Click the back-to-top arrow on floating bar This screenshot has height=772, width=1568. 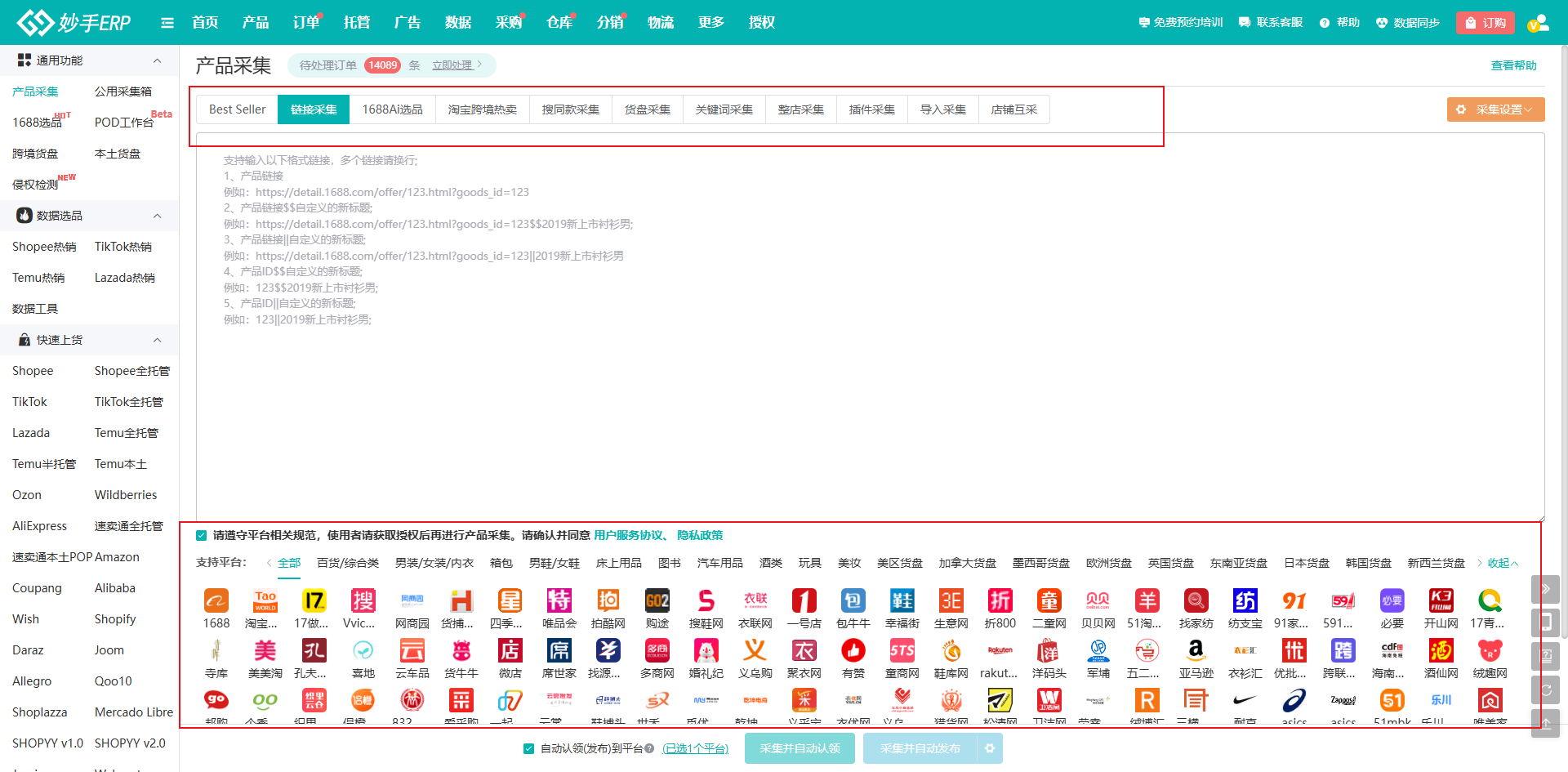[x=1545, y=724]
